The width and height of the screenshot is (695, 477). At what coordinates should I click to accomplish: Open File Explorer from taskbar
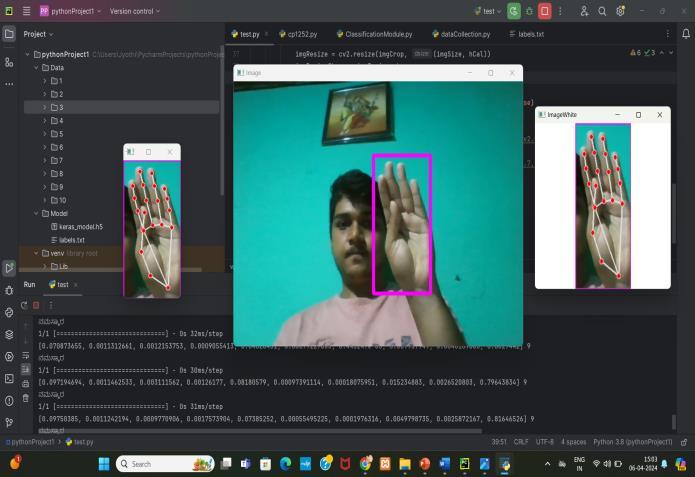tap(405, 464)
